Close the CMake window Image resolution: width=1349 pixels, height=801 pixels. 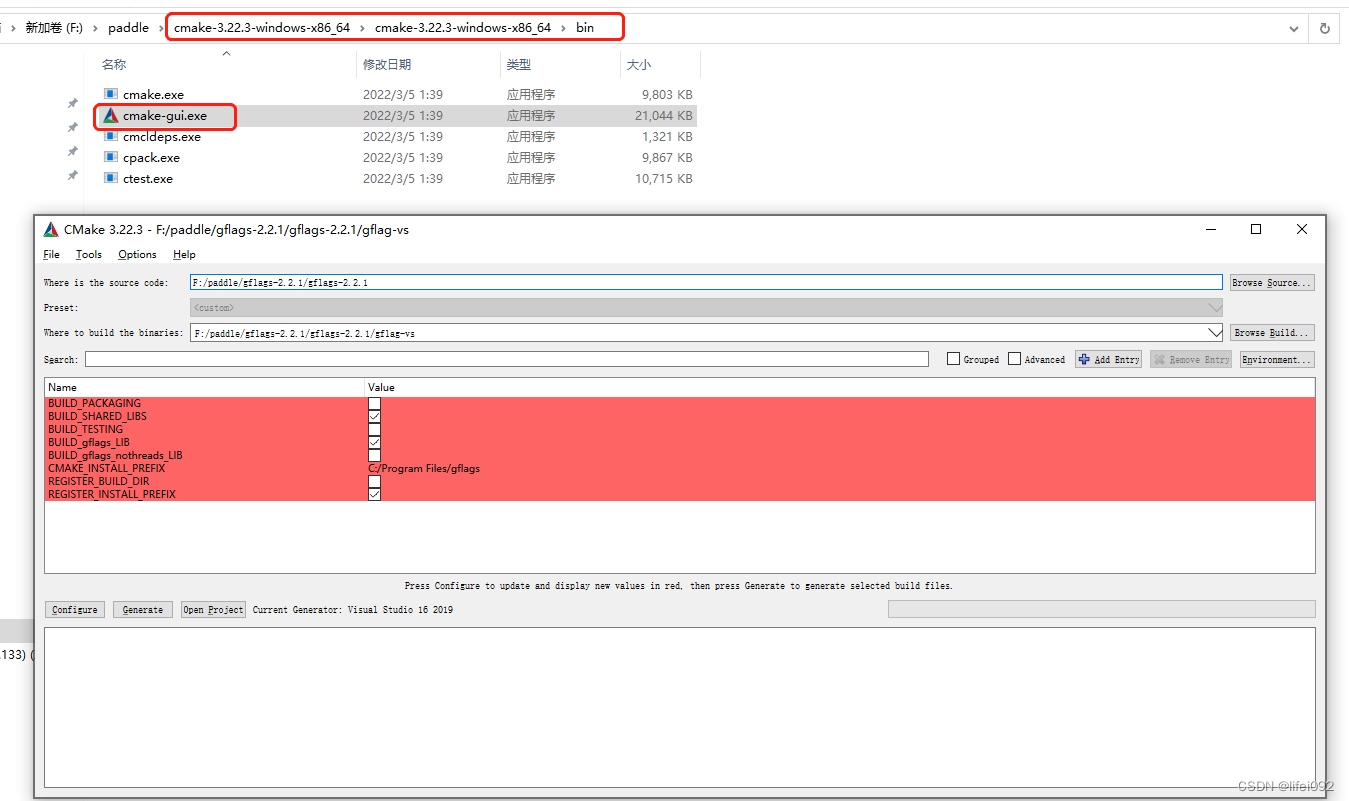coord(1302,229)
